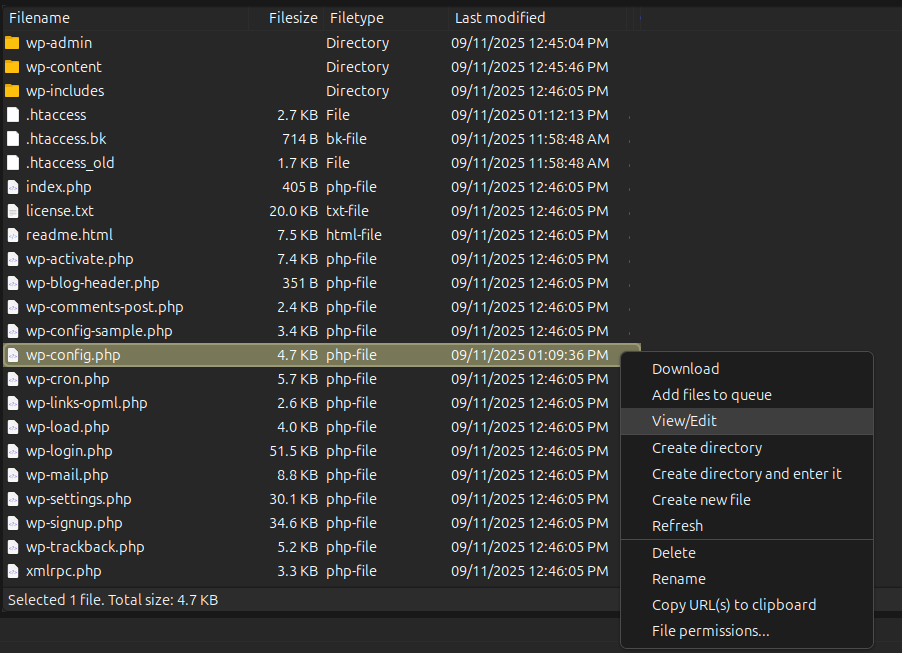
Task: Click the 09/11/2025 01:12:13 PM date cell
Action: 530,115
